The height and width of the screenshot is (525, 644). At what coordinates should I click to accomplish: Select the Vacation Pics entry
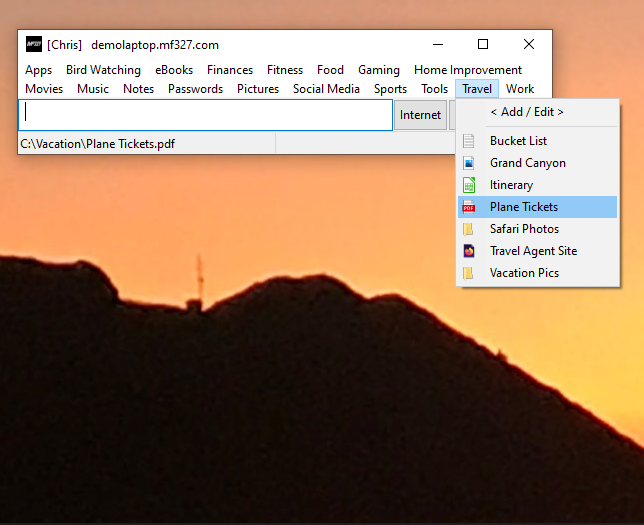coord(538,273)
